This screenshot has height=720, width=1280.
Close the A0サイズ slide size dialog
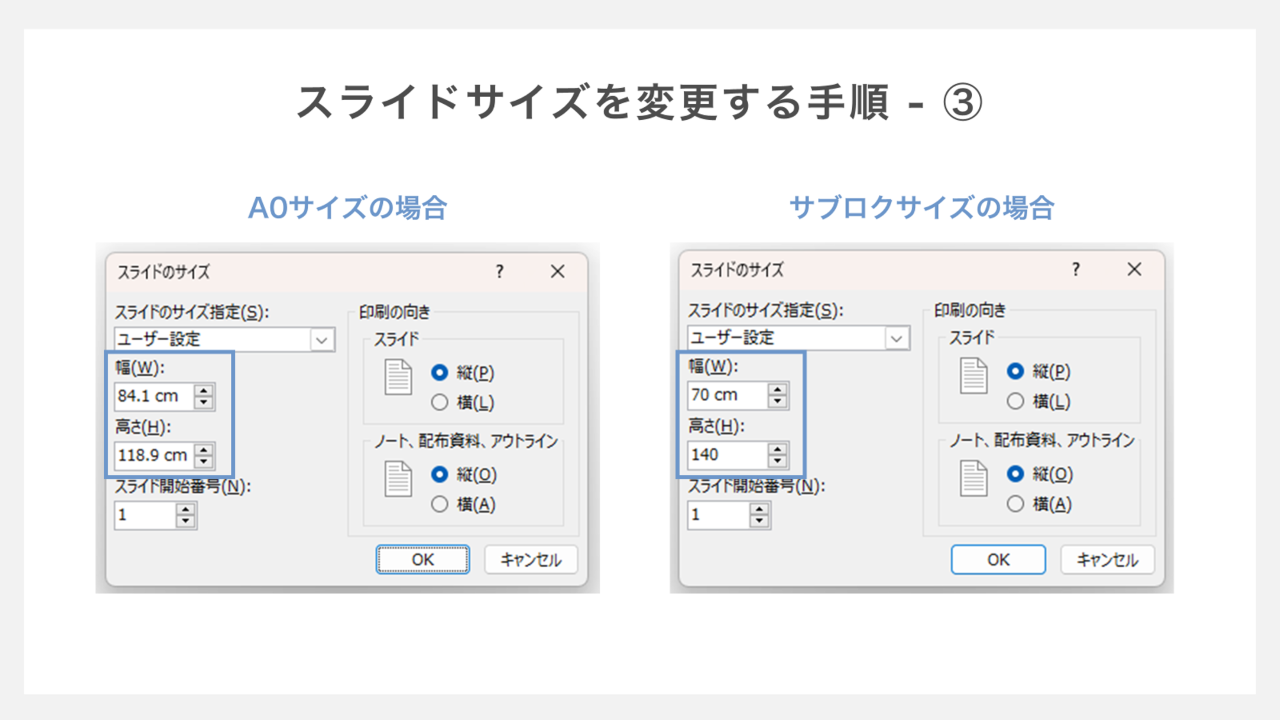(x=558, y=272)
